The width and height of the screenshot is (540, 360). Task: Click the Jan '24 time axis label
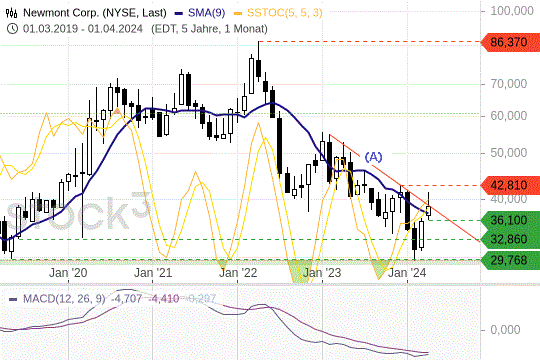tap(407, 273)
